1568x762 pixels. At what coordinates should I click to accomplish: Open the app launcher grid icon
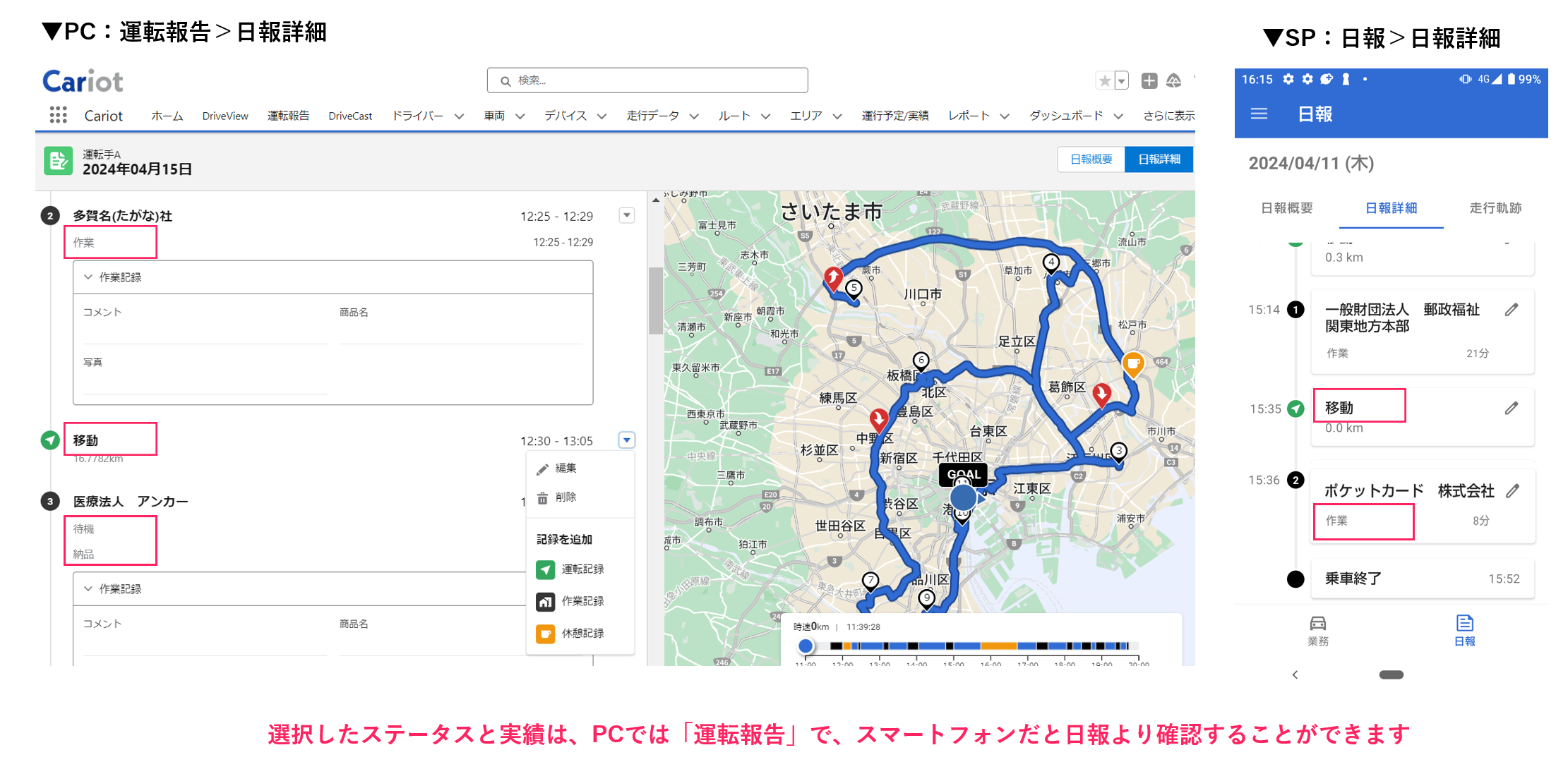[x=58, y=115]
